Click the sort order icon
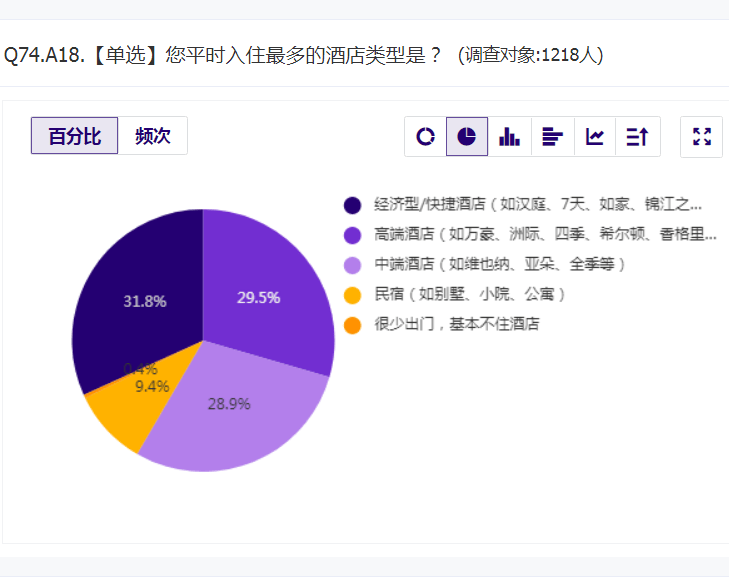 click(638, 137)
